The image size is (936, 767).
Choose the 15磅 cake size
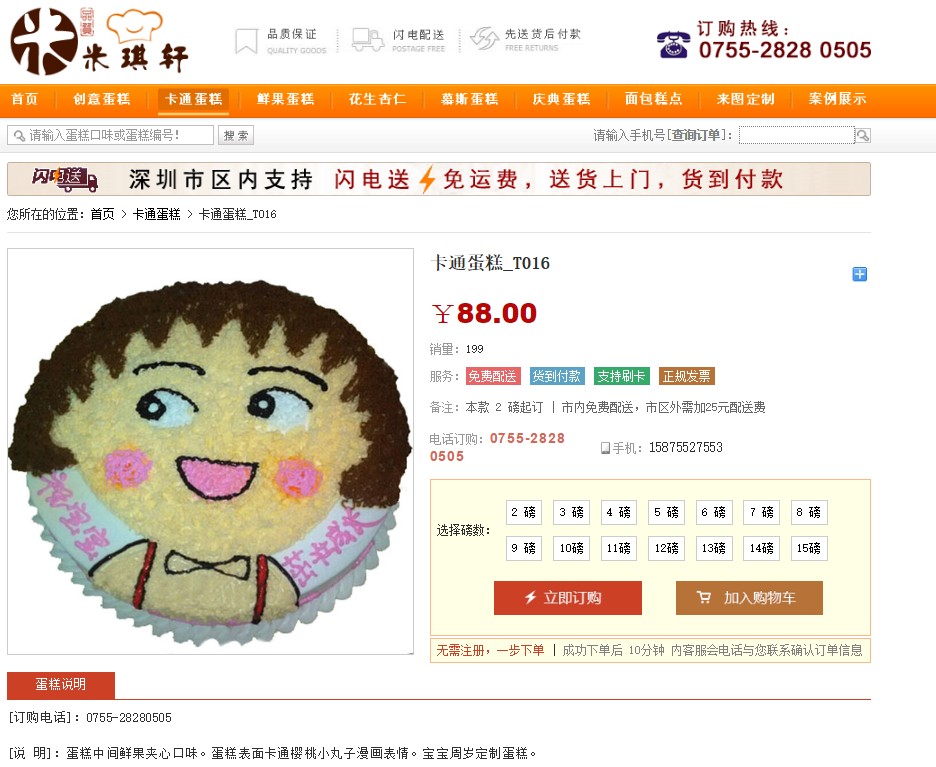(809, 548)
